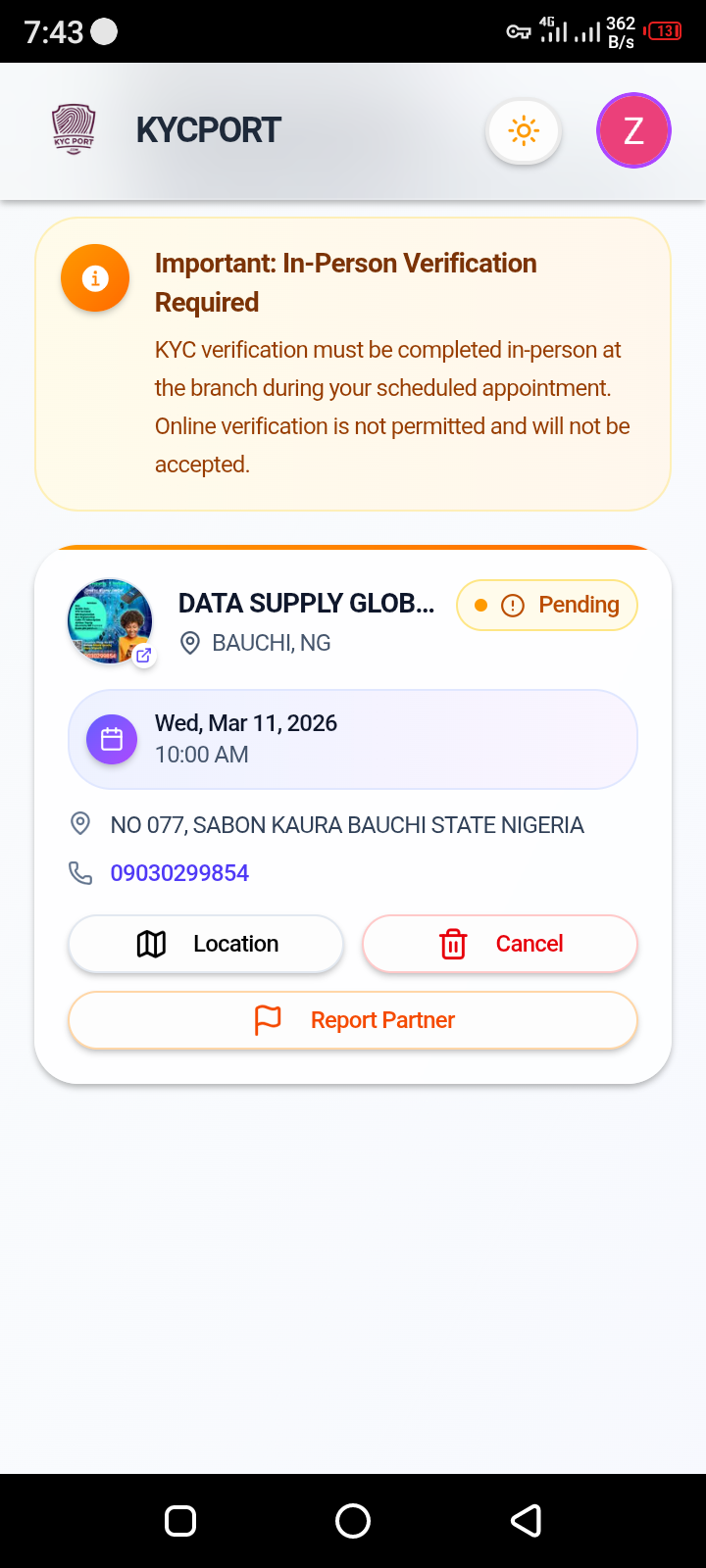Open the Z profile avatar menu
706x1568 pixels.
[x=633, y=130]
